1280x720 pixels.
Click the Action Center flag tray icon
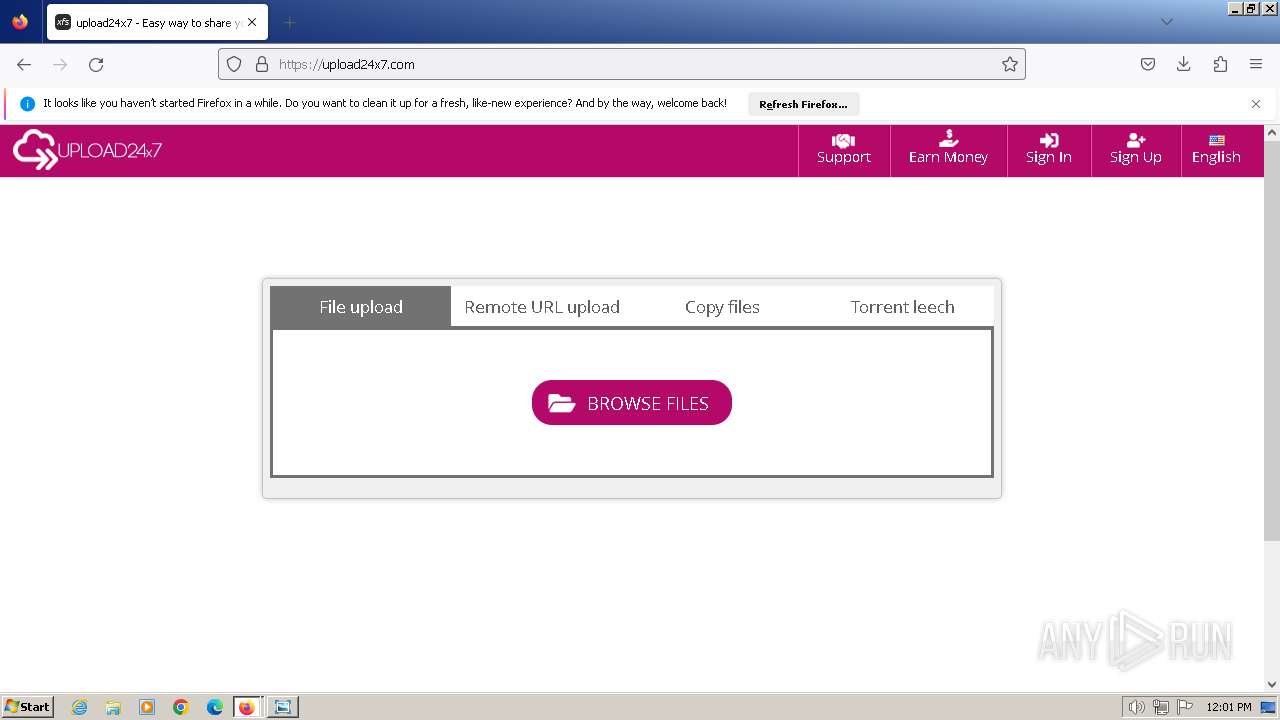coord(1185,707)
